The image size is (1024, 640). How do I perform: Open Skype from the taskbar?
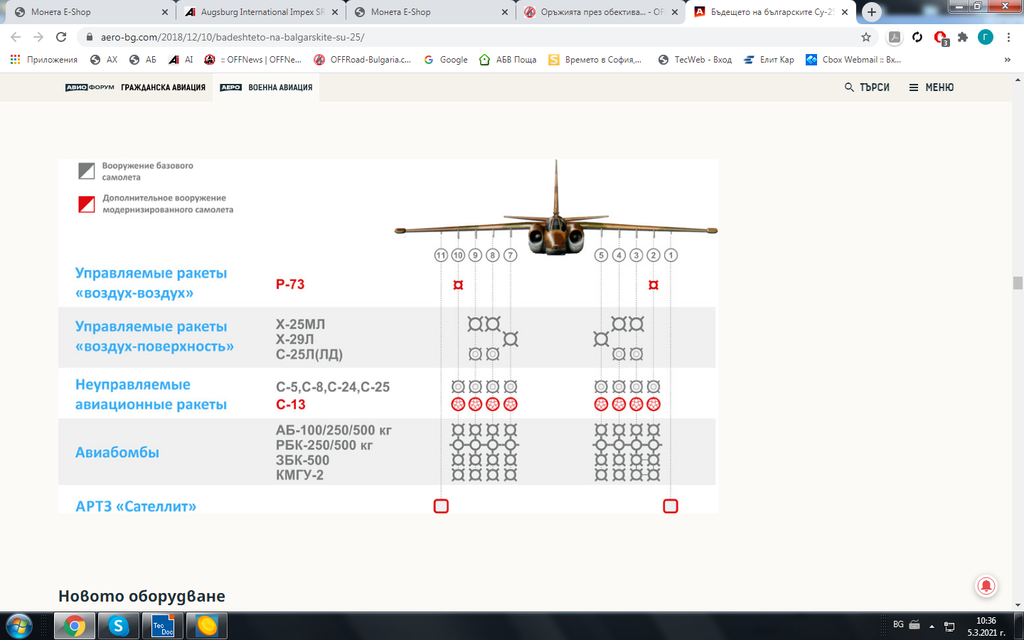tap(118, 626)
